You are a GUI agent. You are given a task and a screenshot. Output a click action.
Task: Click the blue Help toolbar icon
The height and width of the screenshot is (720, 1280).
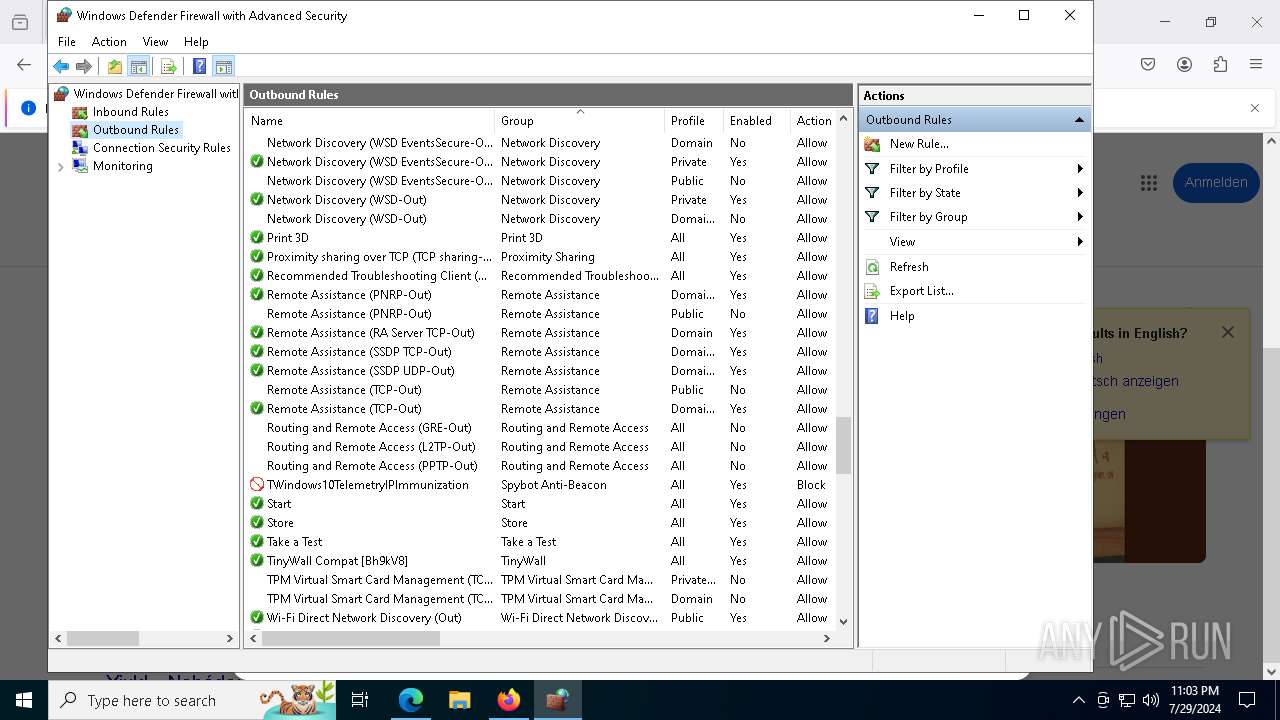click(199, 67)
